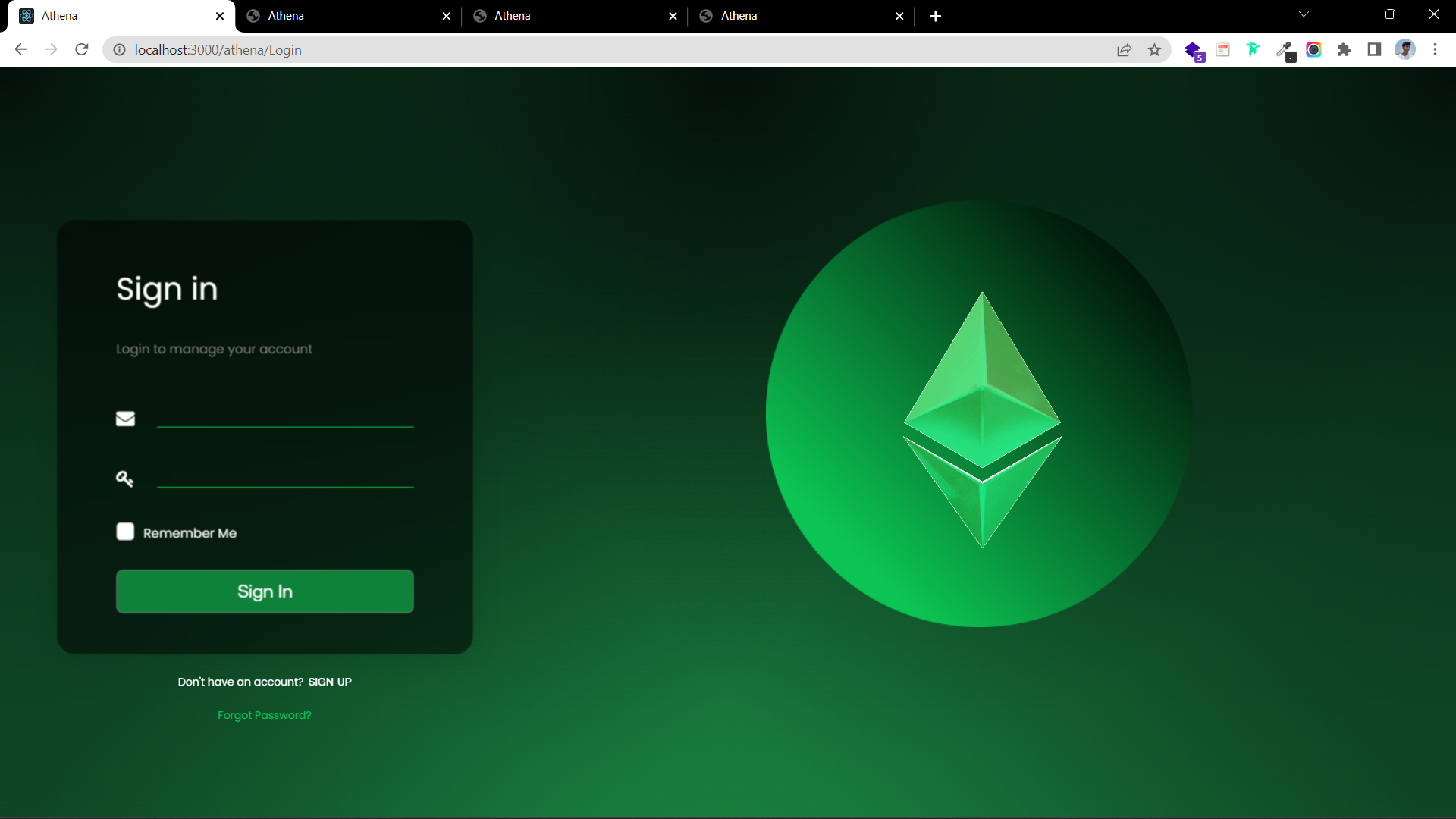Viewport: 1456px width, 819px height.
Task: Open Chrome's three-dot menu
Action: [1435, 49]
